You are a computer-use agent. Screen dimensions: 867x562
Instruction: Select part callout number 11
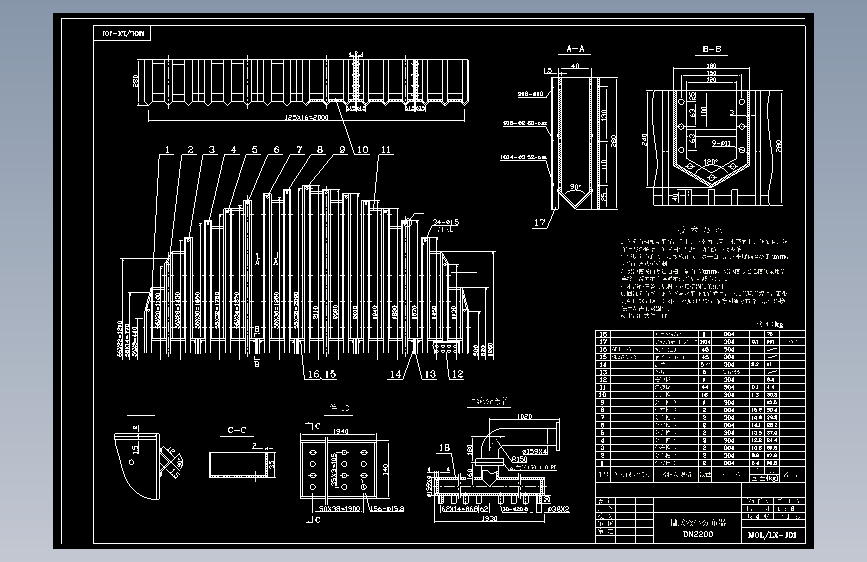386,149
